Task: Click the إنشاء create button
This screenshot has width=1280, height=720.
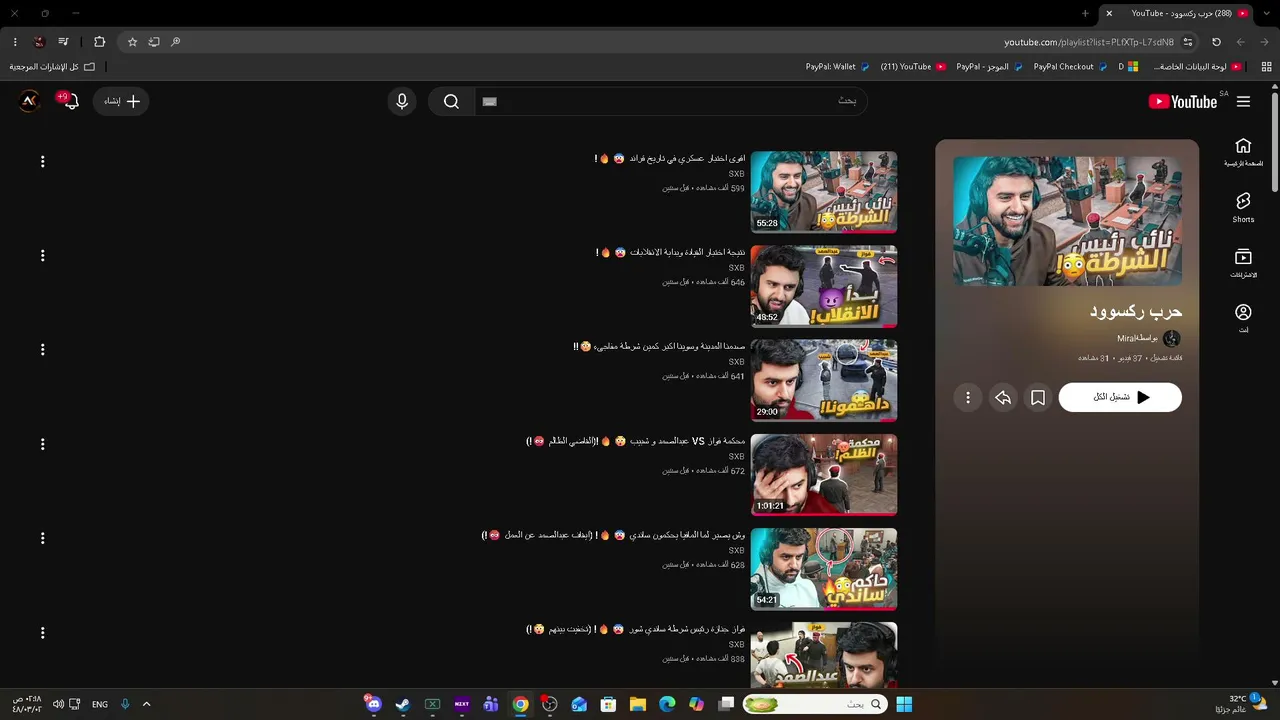Action: pyautogui.click(x=121, y=101)
